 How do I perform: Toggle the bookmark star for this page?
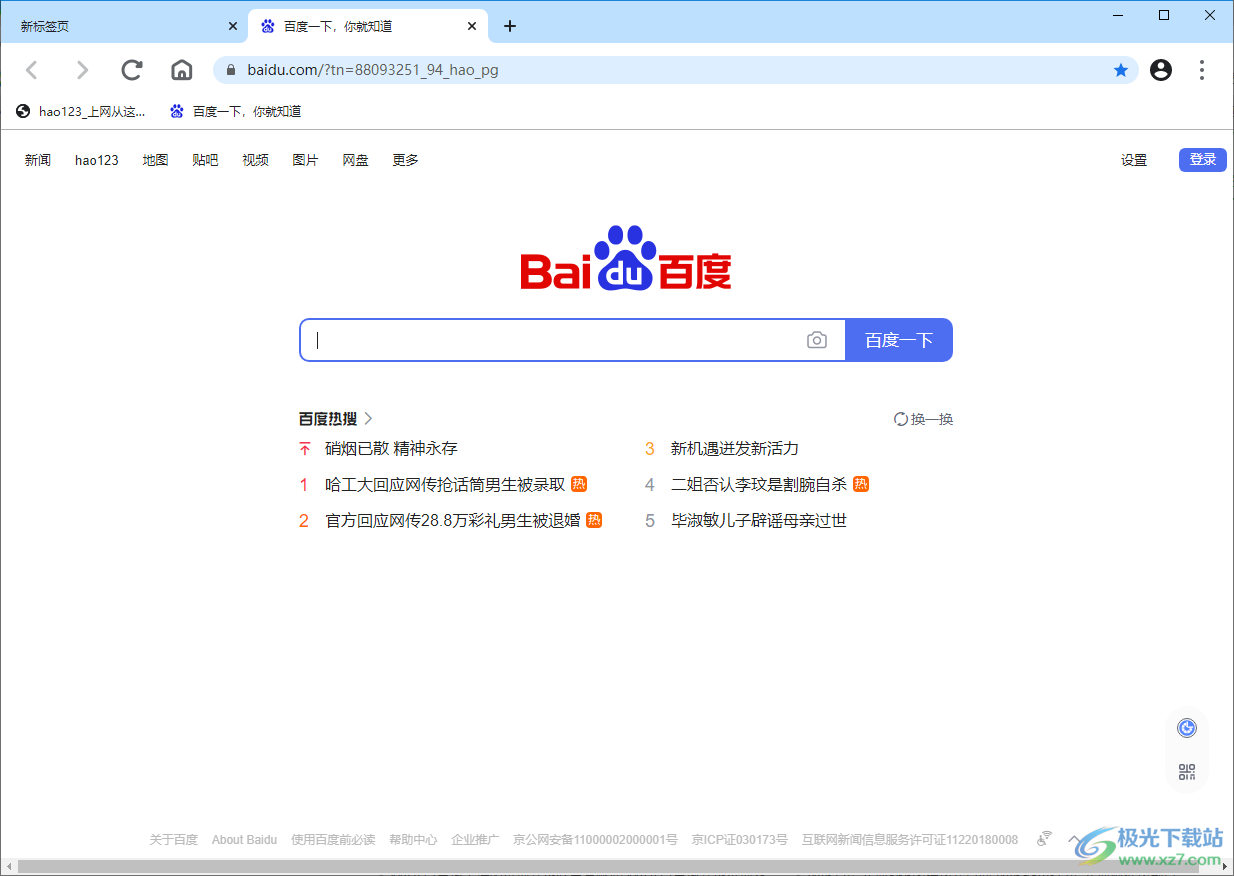[x=1121, y=70]
